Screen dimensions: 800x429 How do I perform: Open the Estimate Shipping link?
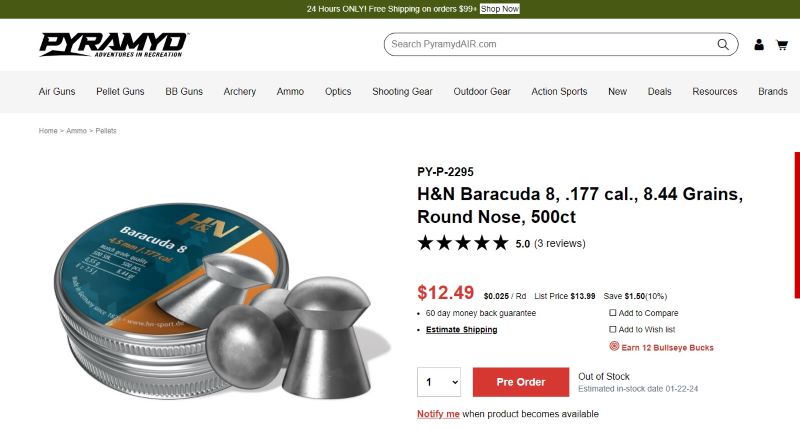[x=461, y=330]
